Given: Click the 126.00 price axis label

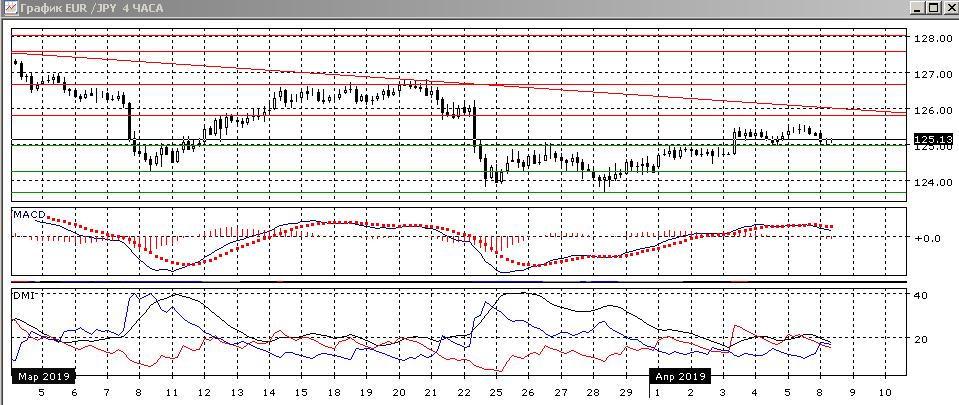Looking at the screenshot, I should point(930,110).
